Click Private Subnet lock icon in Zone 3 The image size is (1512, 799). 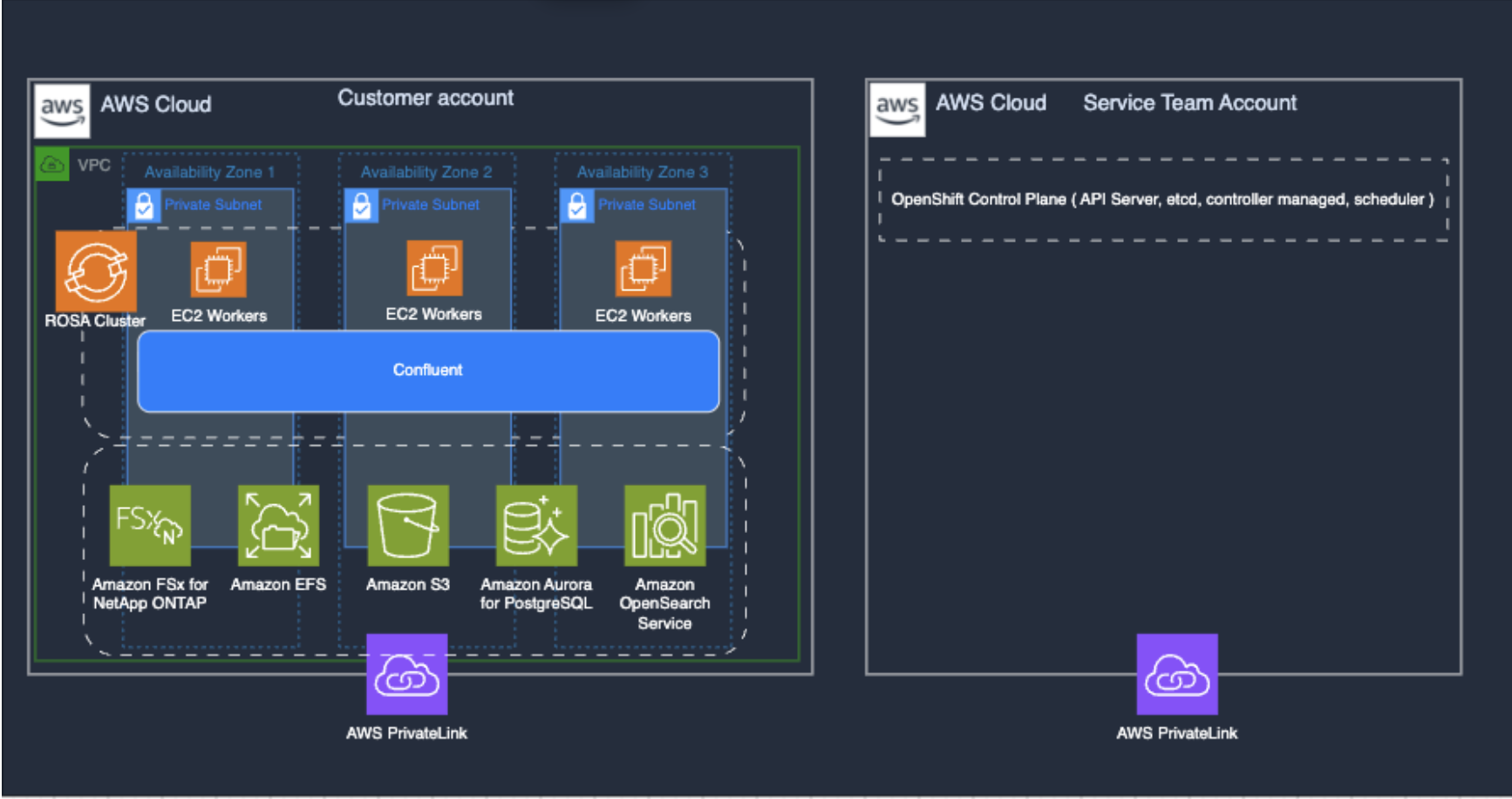(x=576, y=206)
